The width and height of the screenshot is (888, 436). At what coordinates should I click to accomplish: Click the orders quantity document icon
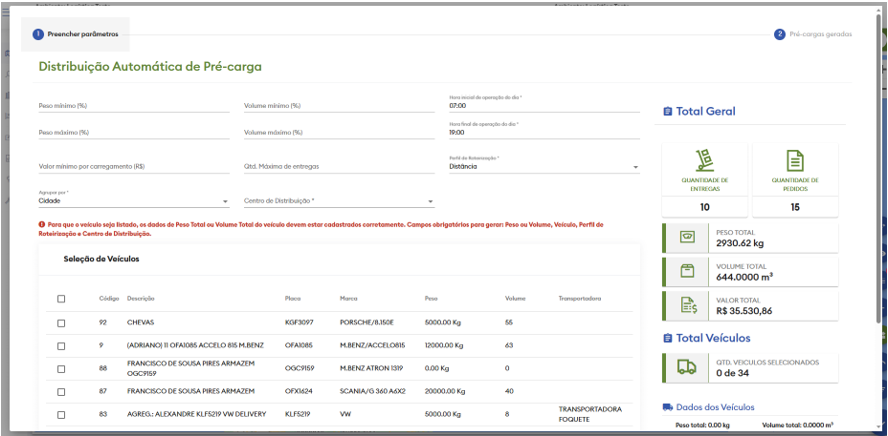[x=795, y=160]
